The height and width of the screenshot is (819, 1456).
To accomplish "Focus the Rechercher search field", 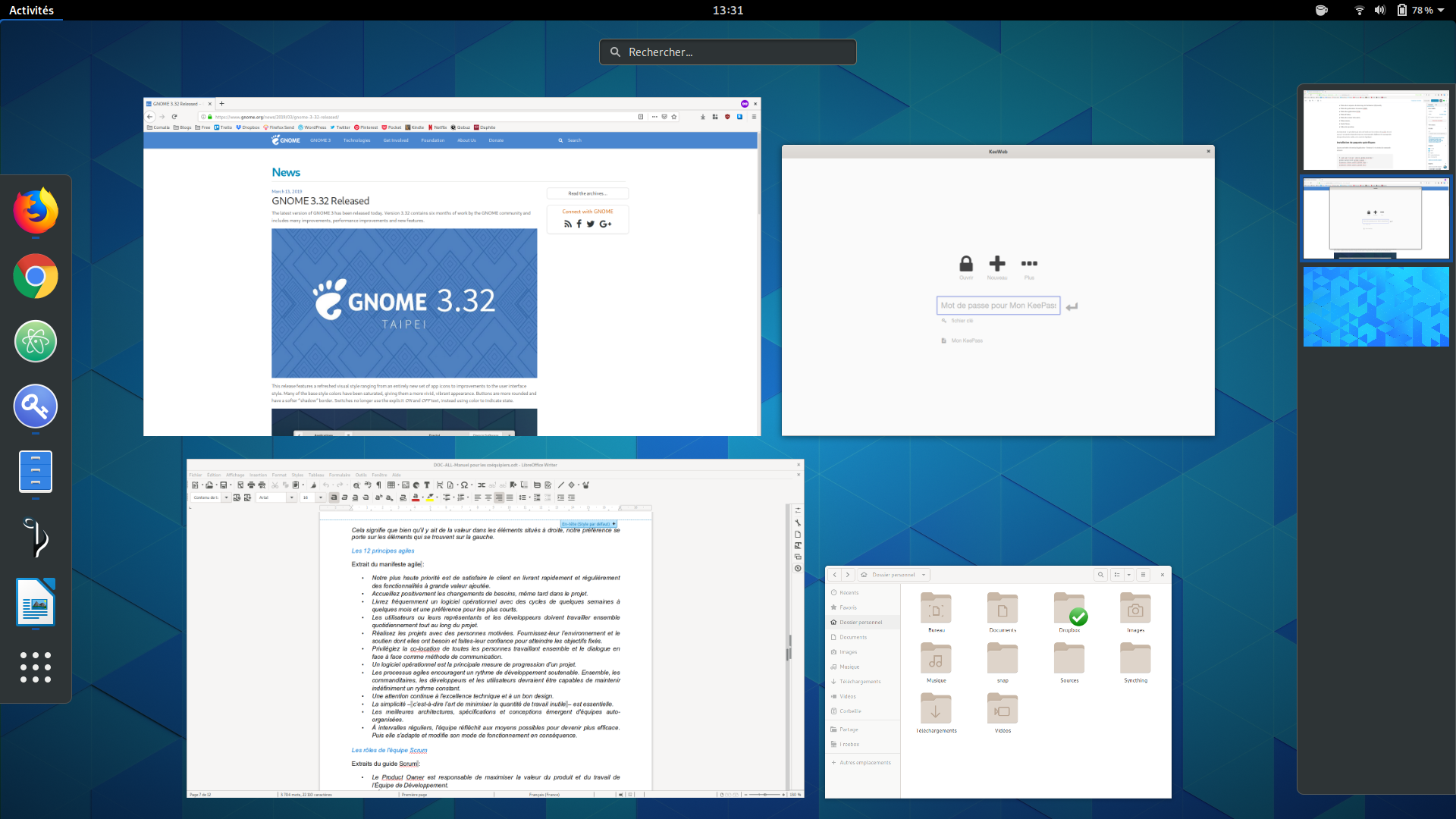I will tap(728, 52).
